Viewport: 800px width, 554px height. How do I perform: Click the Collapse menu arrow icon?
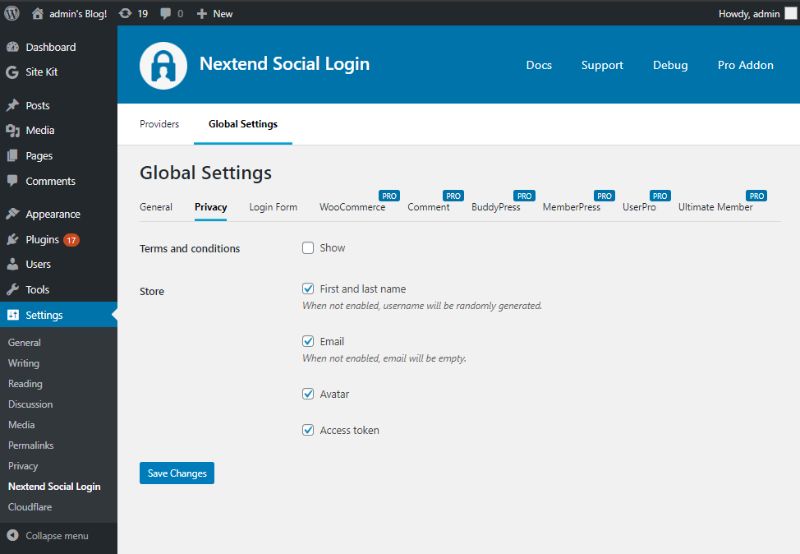pyautogui.click(x=13, y=535)
